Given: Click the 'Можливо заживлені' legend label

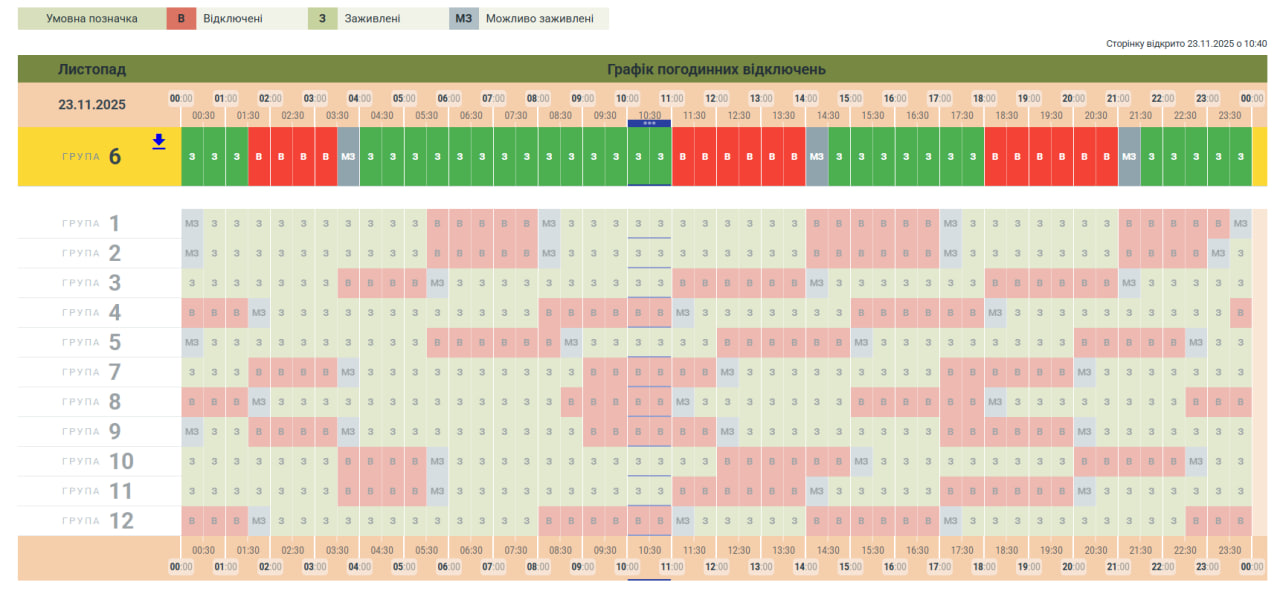Looking at the screenshot, I should click(x=539, y=19).
